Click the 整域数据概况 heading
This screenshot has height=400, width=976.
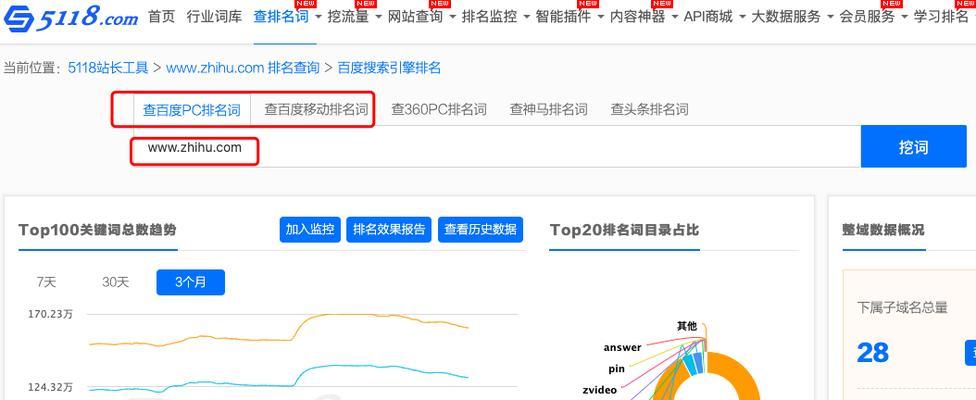[883, 230]
